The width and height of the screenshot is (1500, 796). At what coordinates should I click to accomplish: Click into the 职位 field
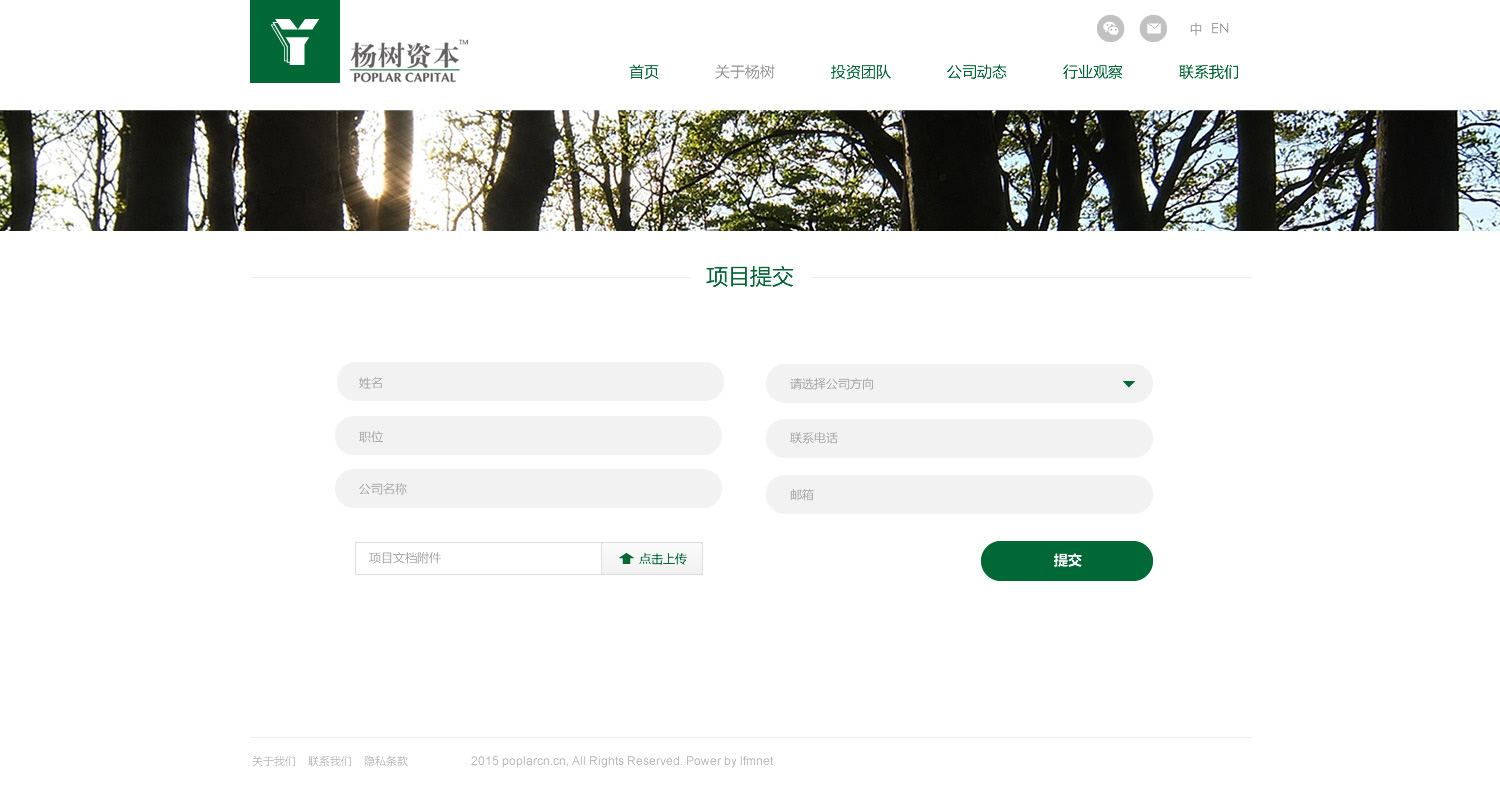point(528,436)
